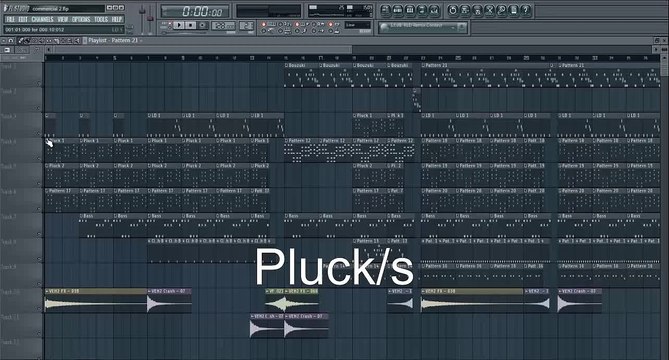Image resolution: width=669 pixels, height=360 pixels.
Task: Select the VEH2 FX - 060 audio clip
Action: click(302, 301)
